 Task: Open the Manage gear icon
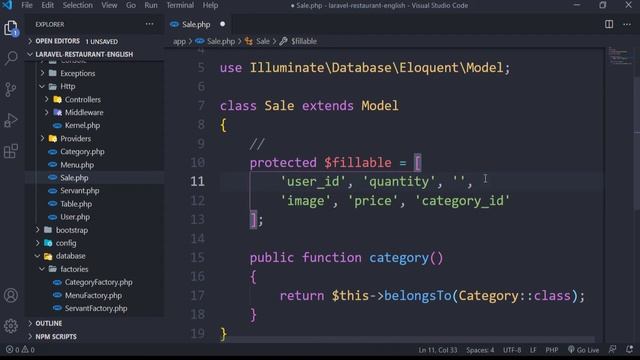[11, 326]
